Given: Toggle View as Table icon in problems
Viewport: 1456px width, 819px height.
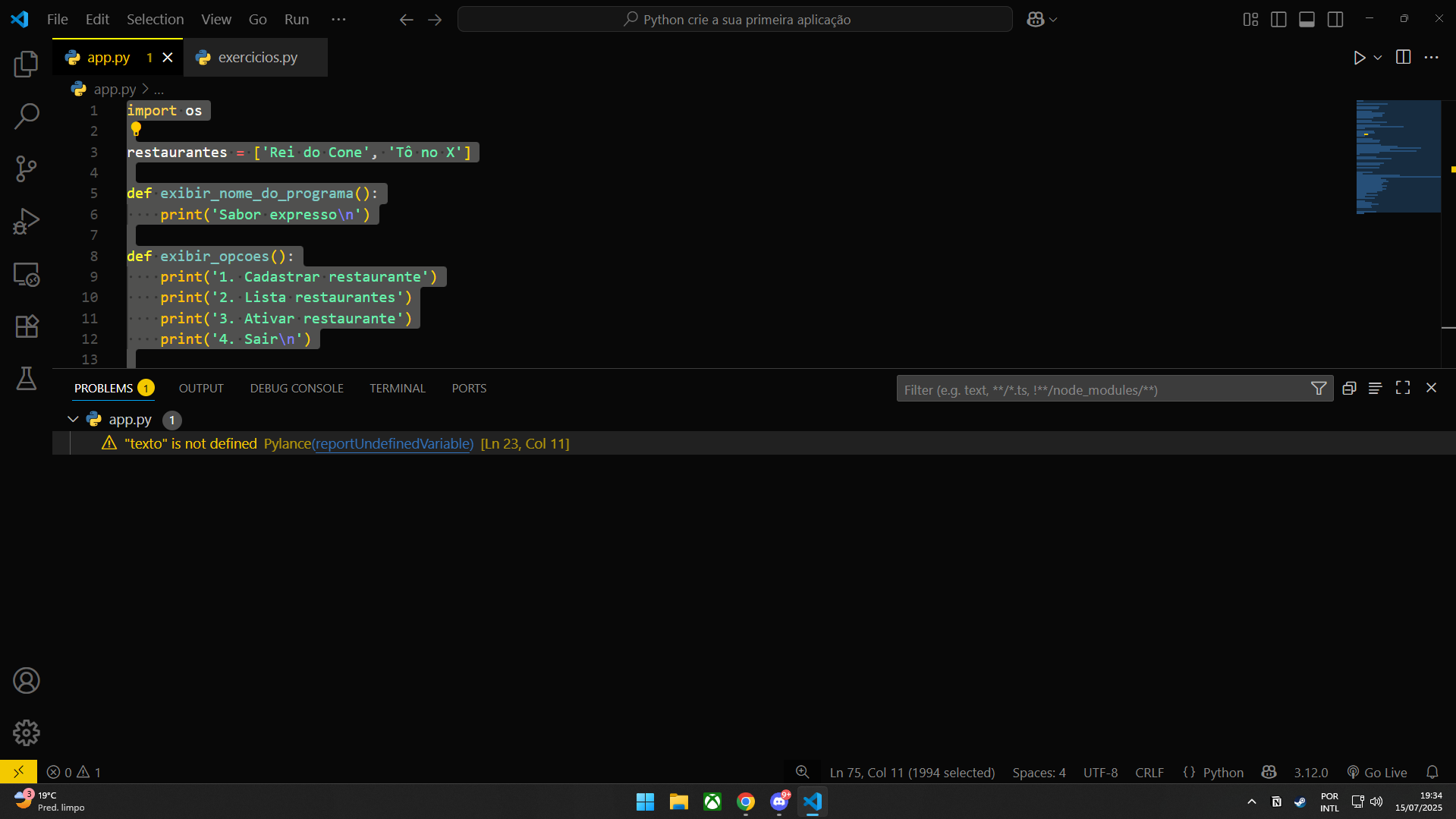Looking at the screenshot, I should 1375,388.
